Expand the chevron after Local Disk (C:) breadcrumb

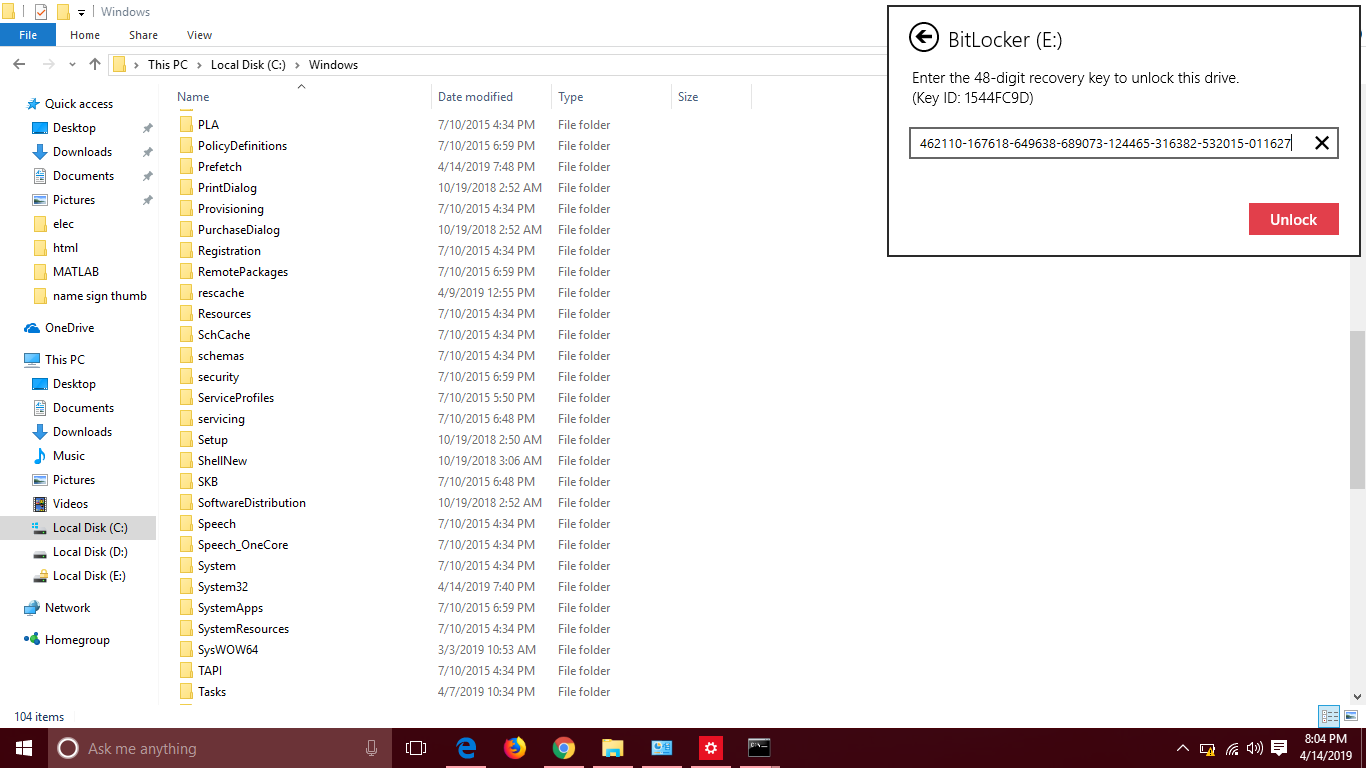(298, 64)
